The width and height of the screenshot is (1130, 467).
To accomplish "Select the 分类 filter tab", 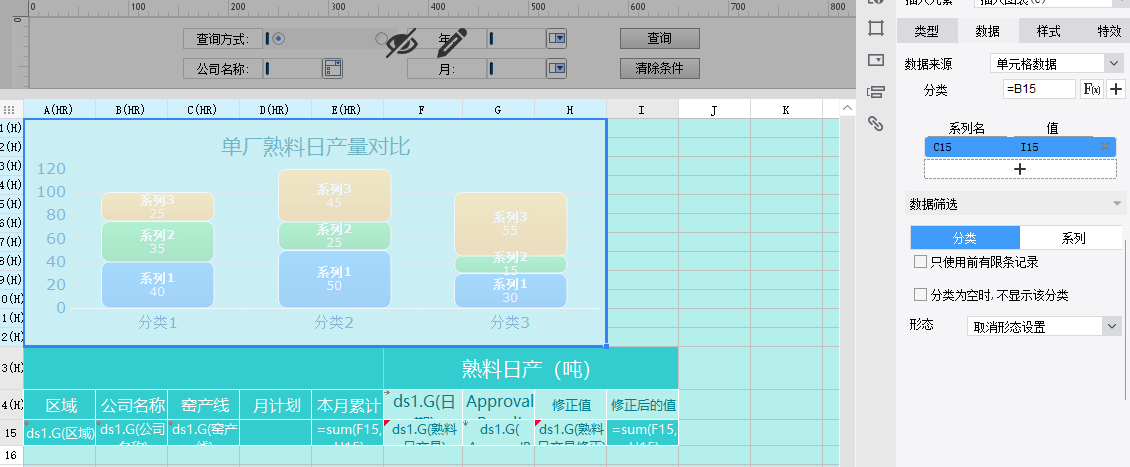I will (965, 238).
